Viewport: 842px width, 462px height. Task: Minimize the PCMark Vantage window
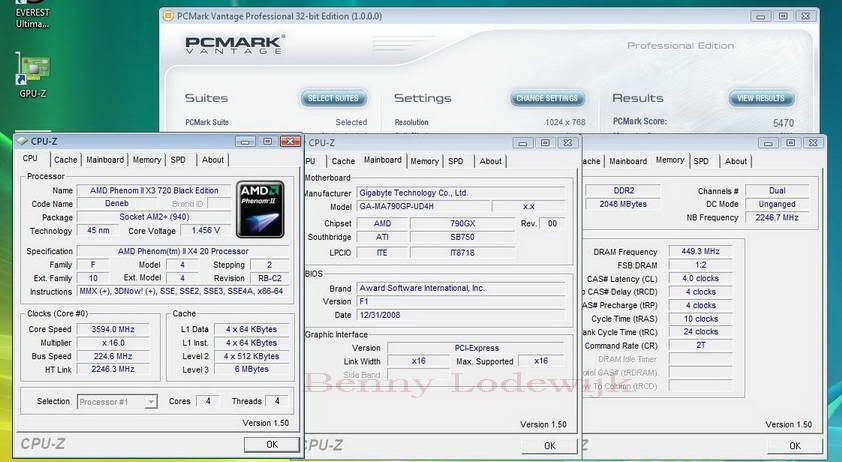pyautogui.click(x=760, y=17)
